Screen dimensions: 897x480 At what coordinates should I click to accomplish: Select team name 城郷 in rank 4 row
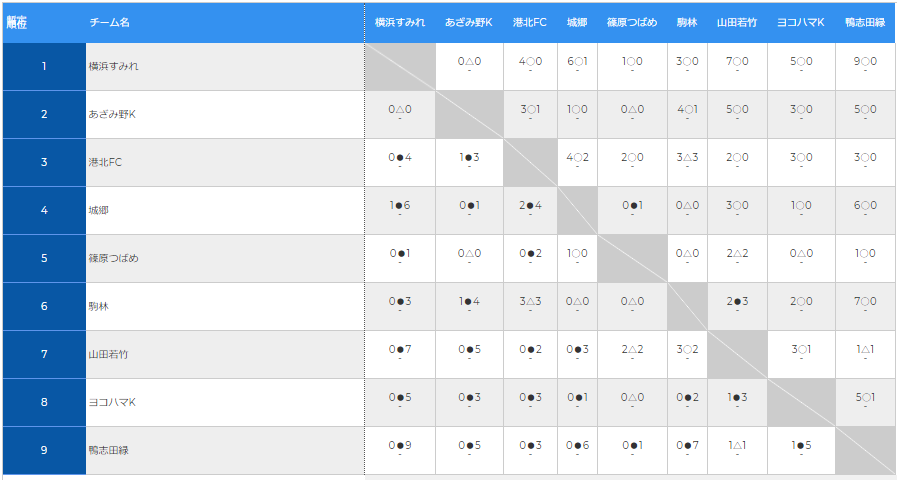(x=98, y=211)
